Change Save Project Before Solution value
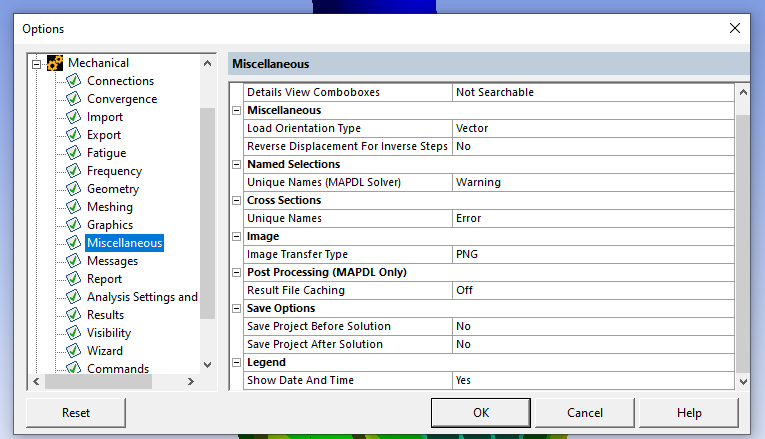Viewport: 765px width, 439px height. pyautogui.click(x=593, y=326)
